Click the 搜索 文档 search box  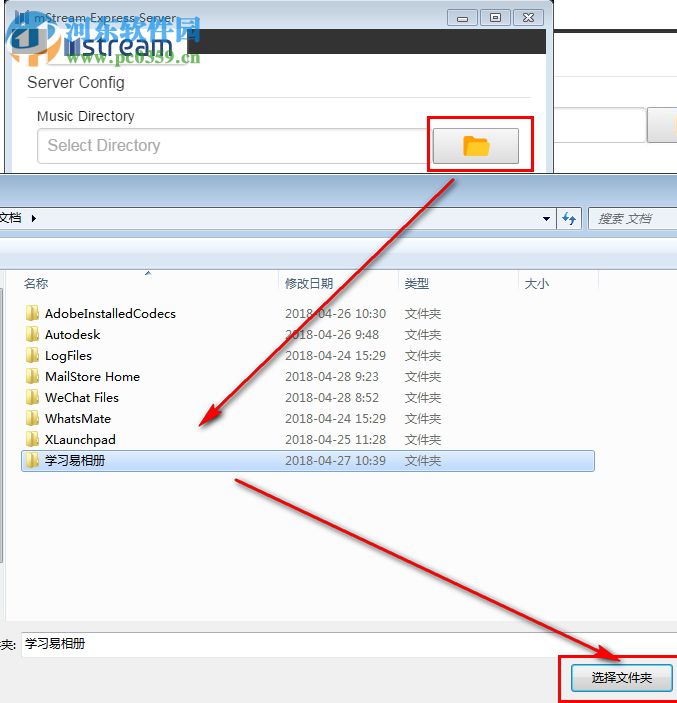point(632,219)
